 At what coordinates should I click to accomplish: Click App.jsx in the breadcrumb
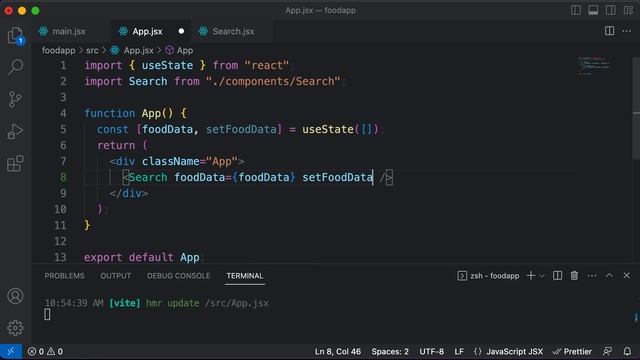coord(139,51)
